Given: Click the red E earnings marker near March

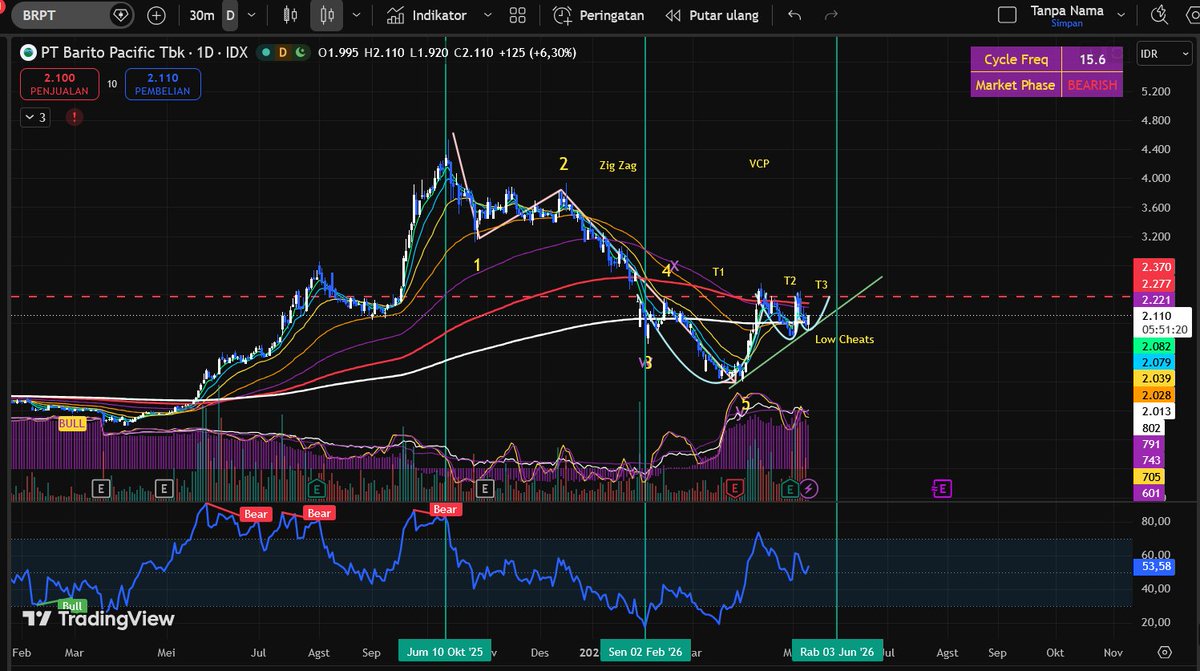Looking at the screenshot, I should tap(735, 488).
